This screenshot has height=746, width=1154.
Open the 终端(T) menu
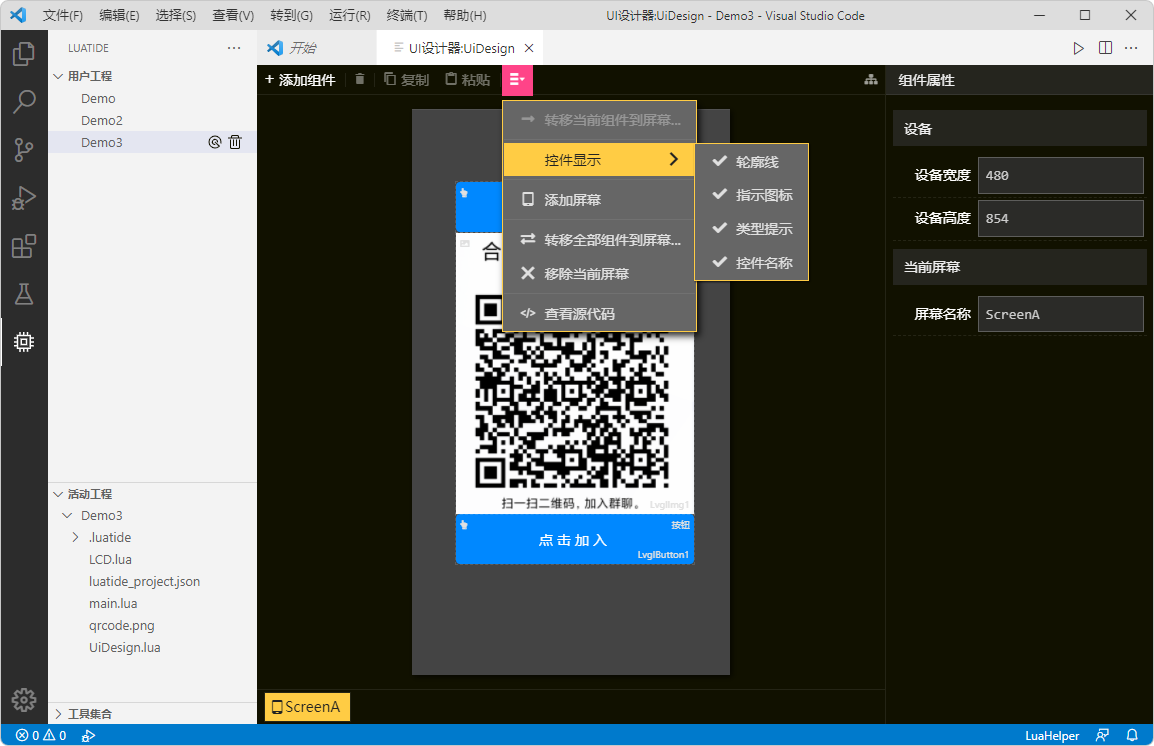tap(406, 15)
